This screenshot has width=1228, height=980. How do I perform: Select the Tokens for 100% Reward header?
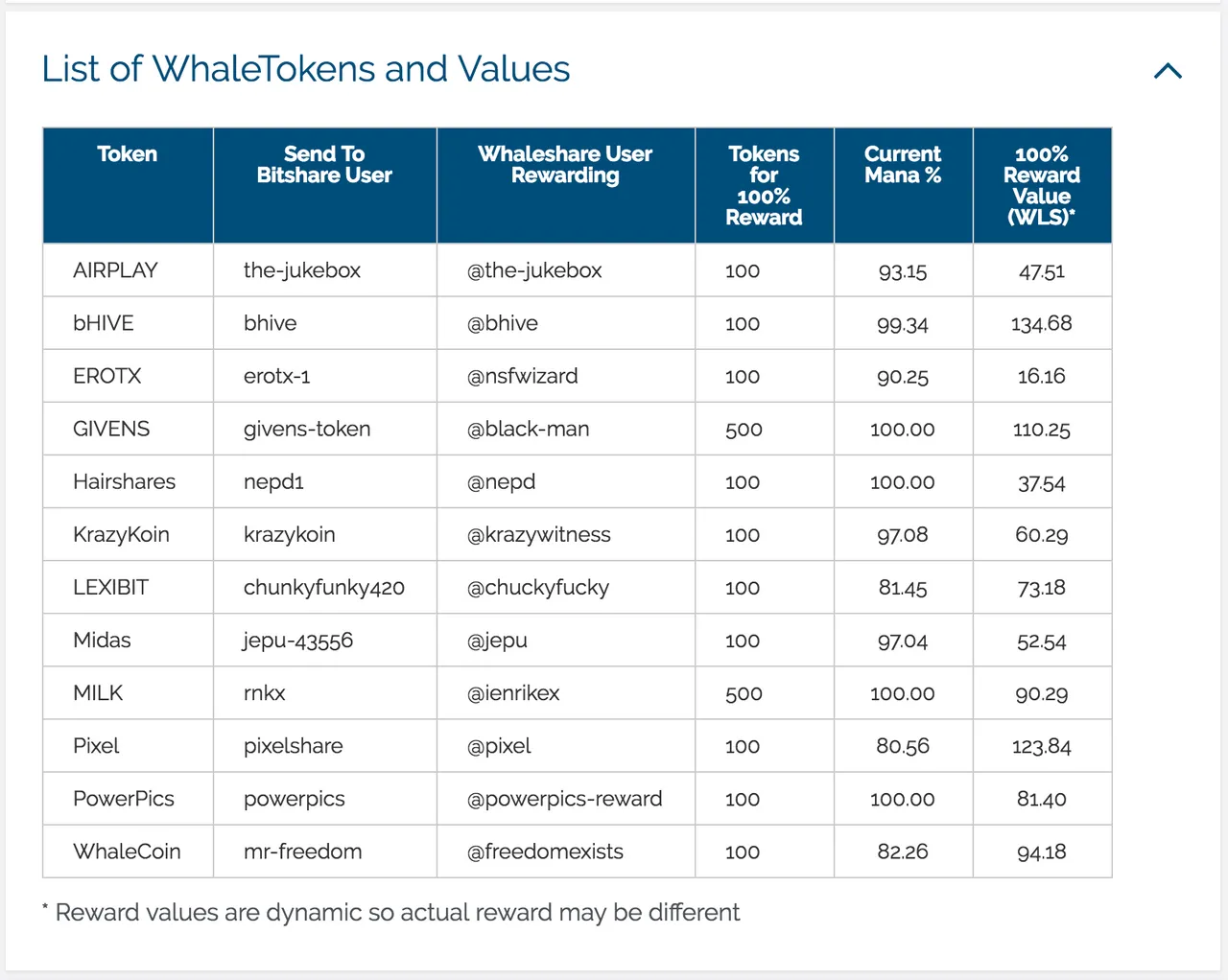click(764, 185)
